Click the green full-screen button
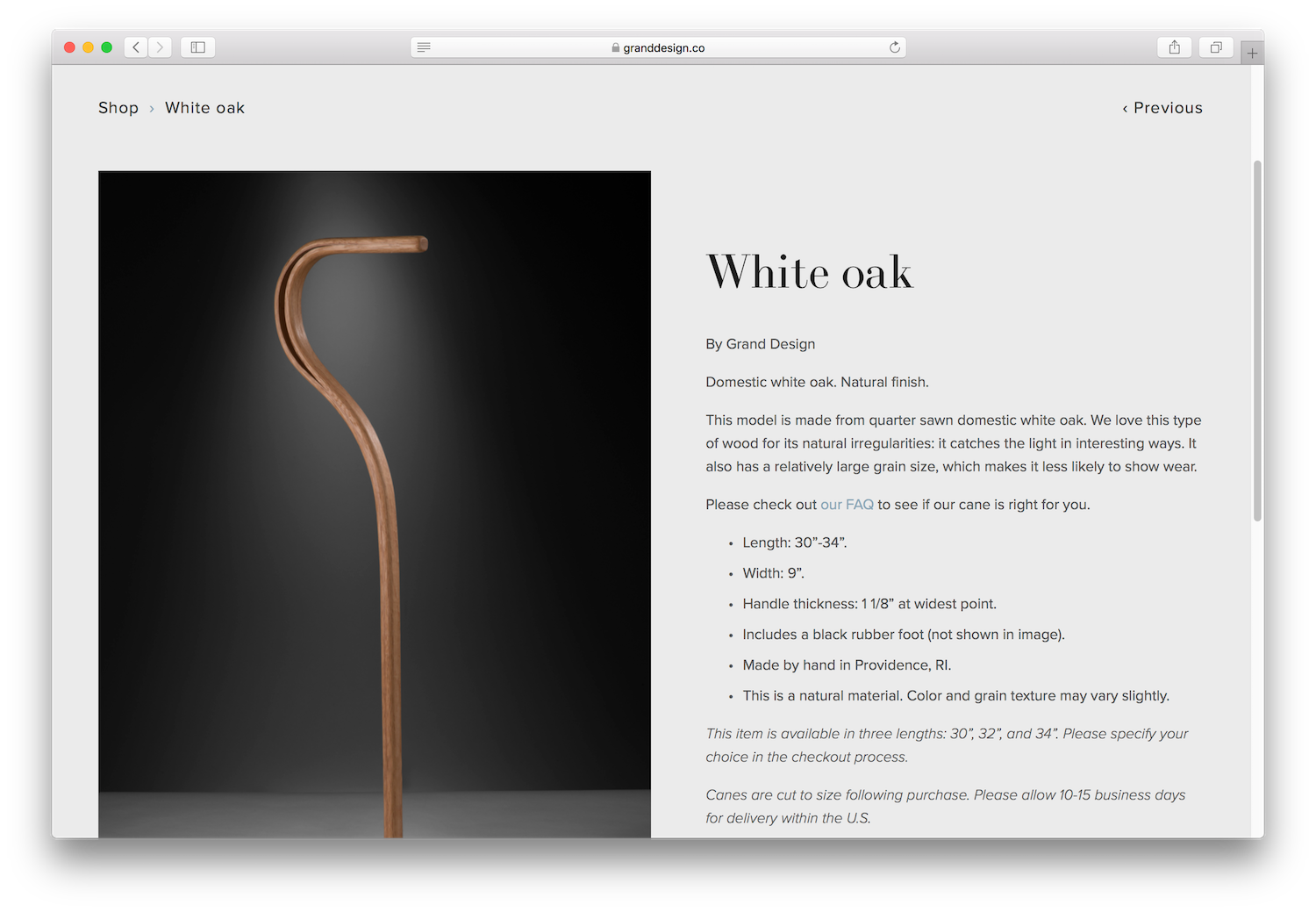 click(x=106, y=47)
